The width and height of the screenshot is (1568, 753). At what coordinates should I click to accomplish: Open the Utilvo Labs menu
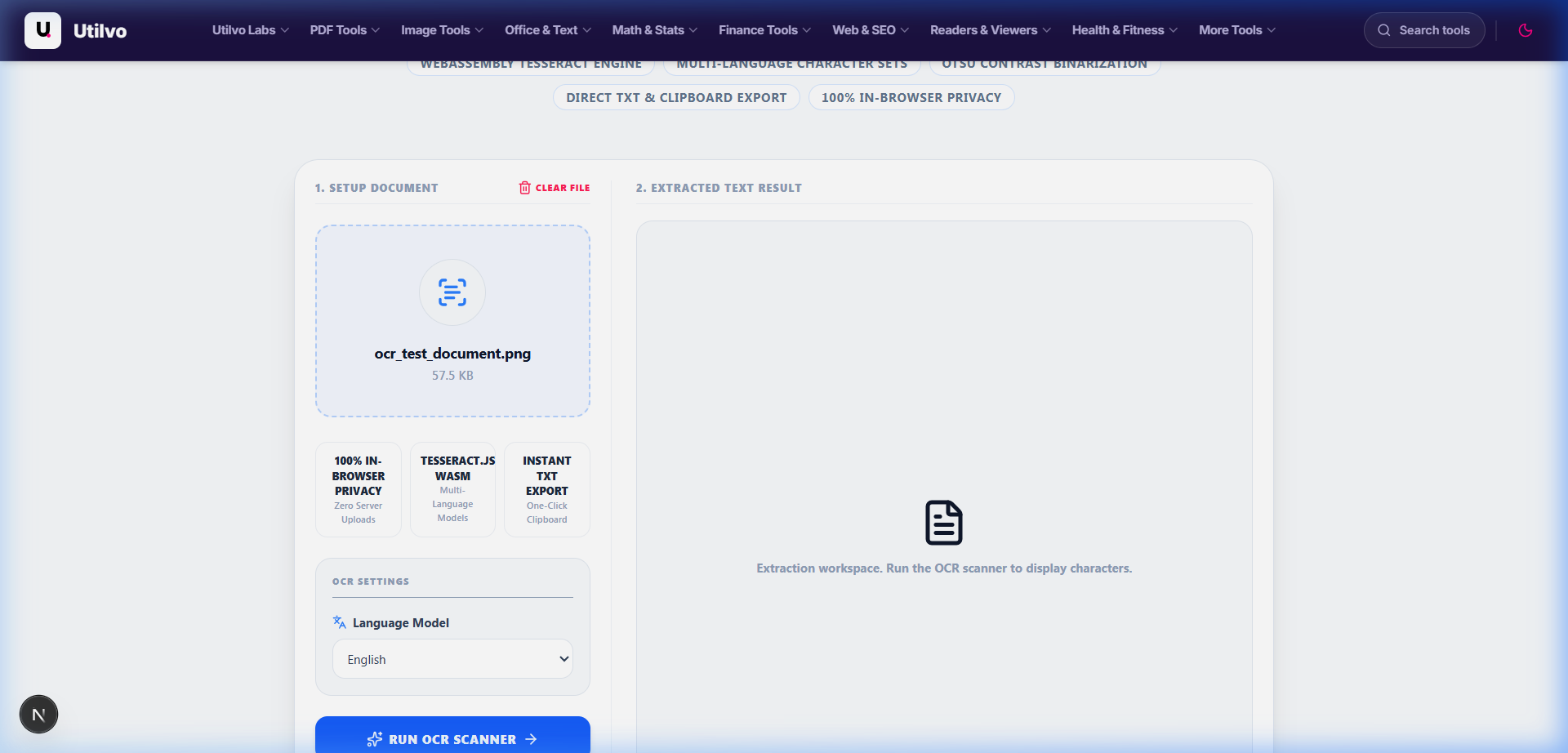click(251, 30)
